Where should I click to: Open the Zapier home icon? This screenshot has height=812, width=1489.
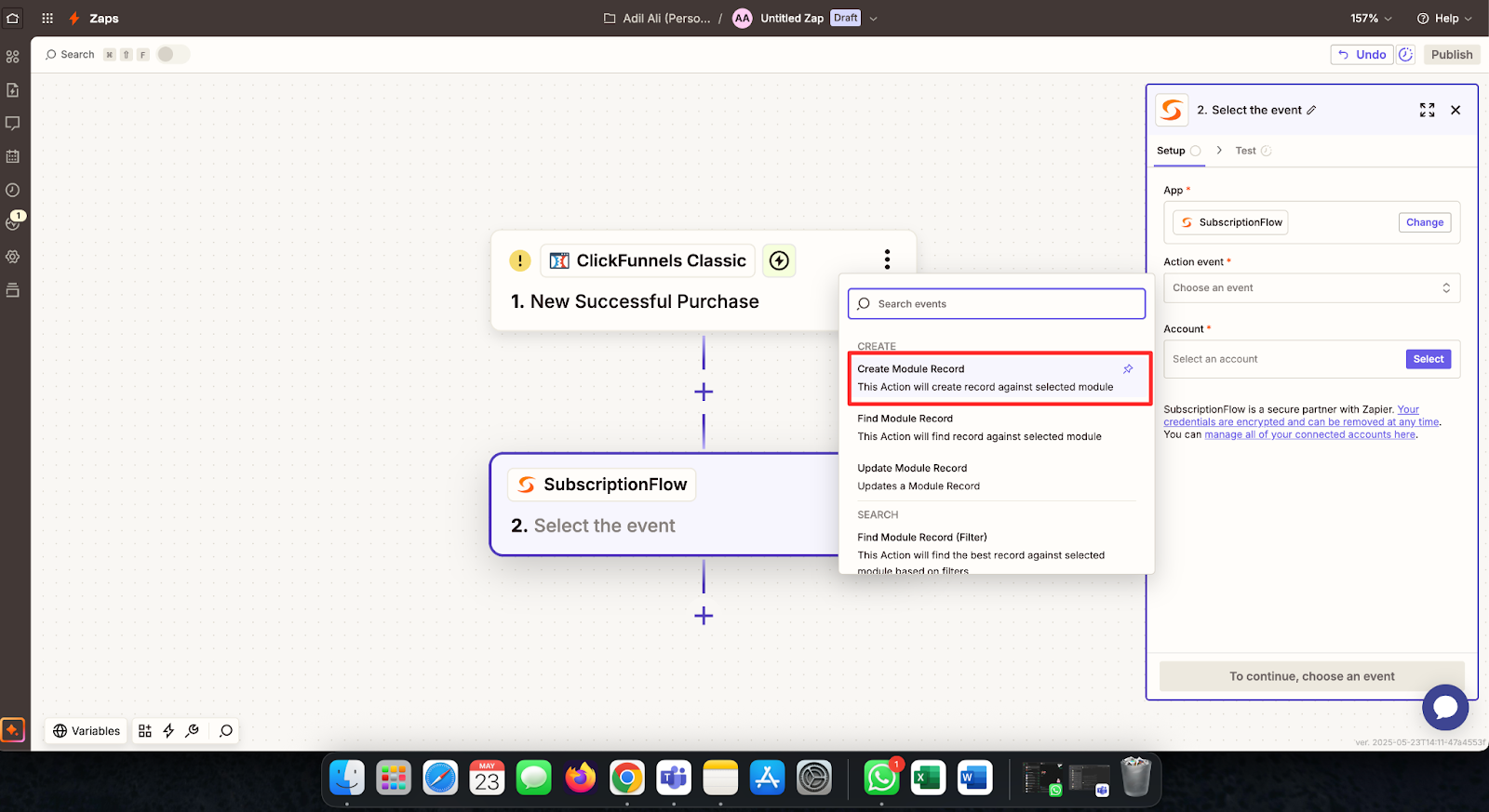(x=13, y=18)
